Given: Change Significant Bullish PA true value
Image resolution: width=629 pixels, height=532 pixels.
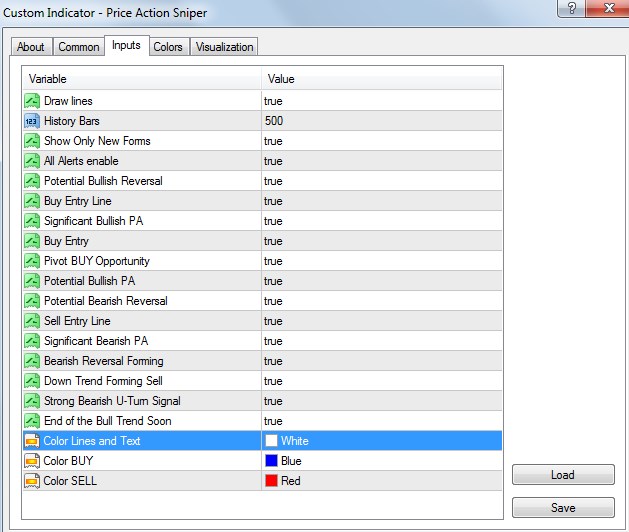Looking at the screenshot, I should click(381, 221).
